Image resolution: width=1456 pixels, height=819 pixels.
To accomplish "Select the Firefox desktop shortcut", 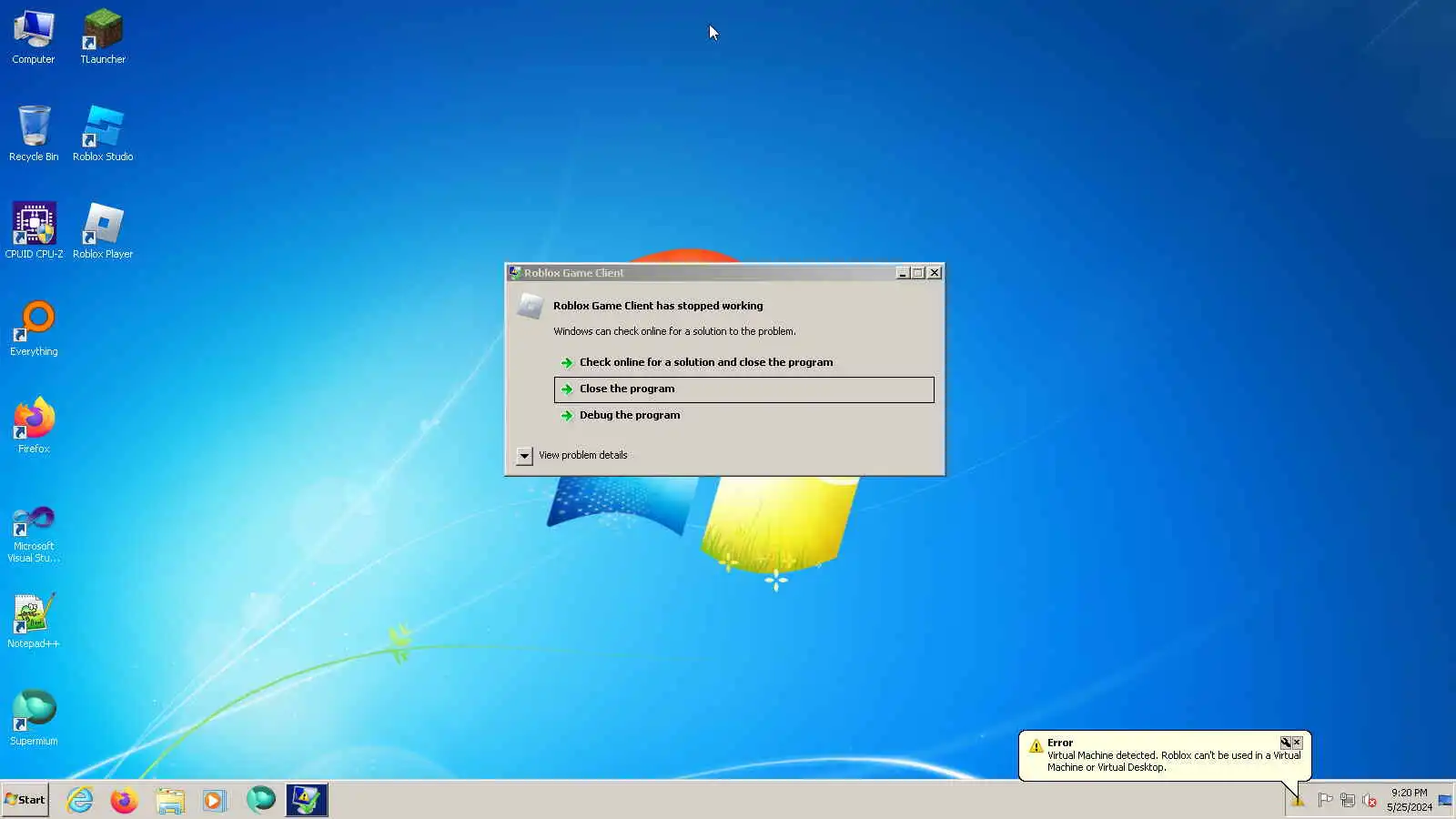I will click(x=34, y=426).
